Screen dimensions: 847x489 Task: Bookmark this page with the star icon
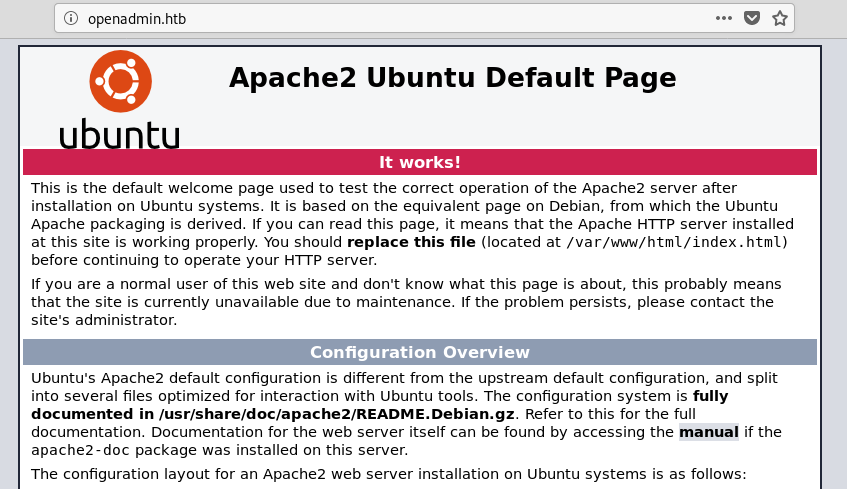779,18
